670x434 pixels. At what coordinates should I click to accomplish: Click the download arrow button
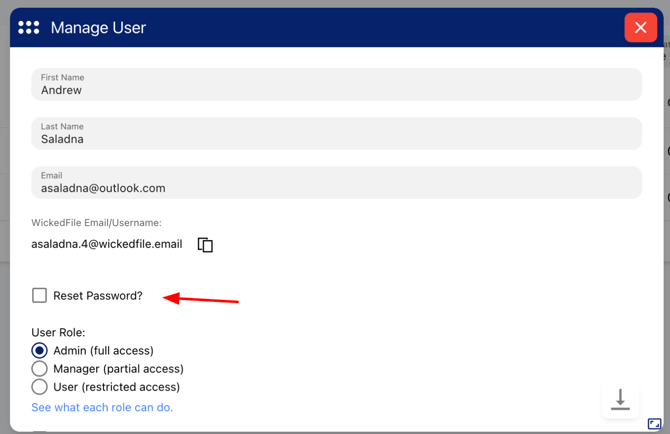pos(620,400)
